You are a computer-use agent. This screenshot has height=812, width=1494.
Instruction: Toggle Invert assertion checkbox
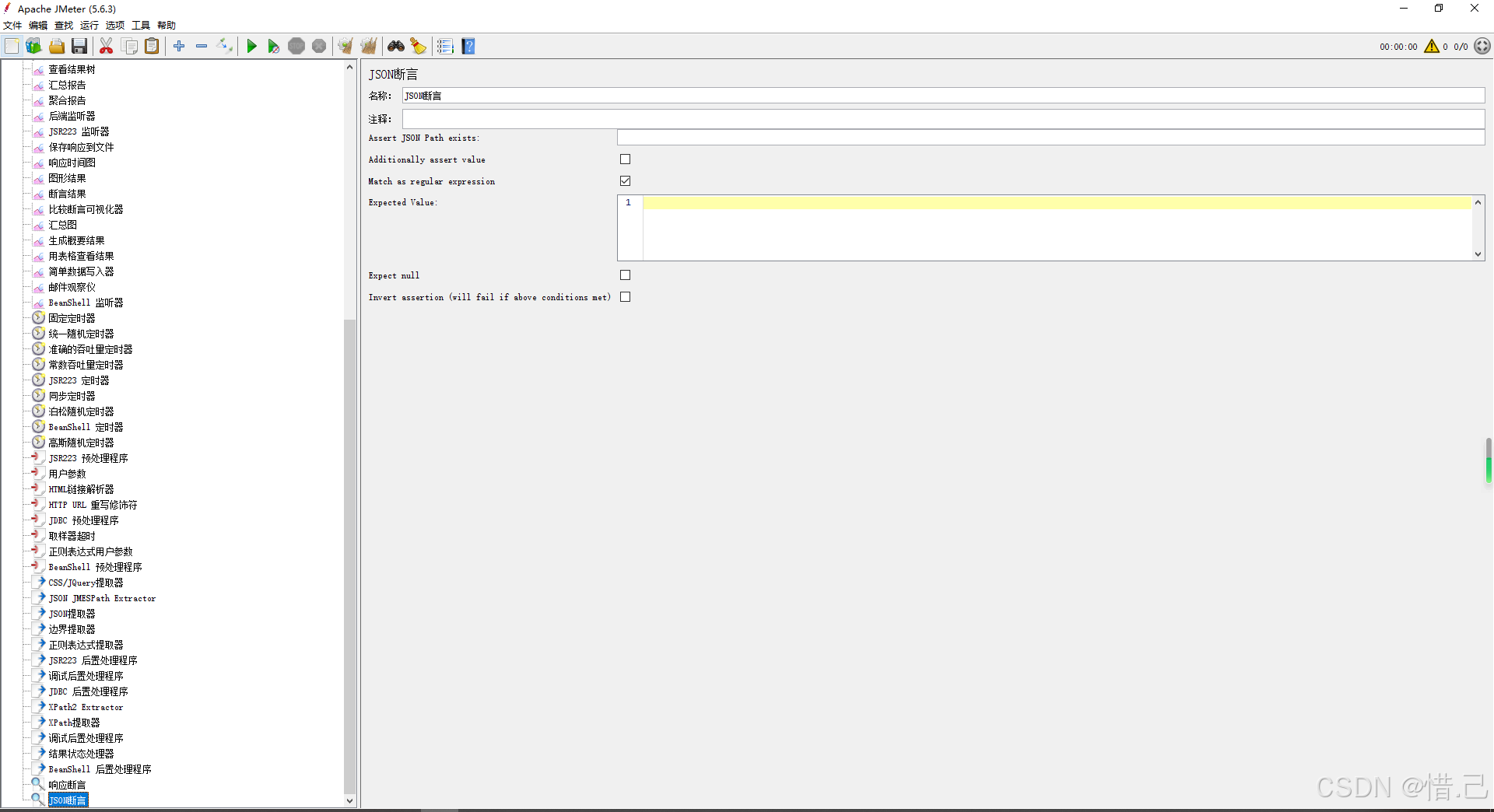click(x=625, y=297)
